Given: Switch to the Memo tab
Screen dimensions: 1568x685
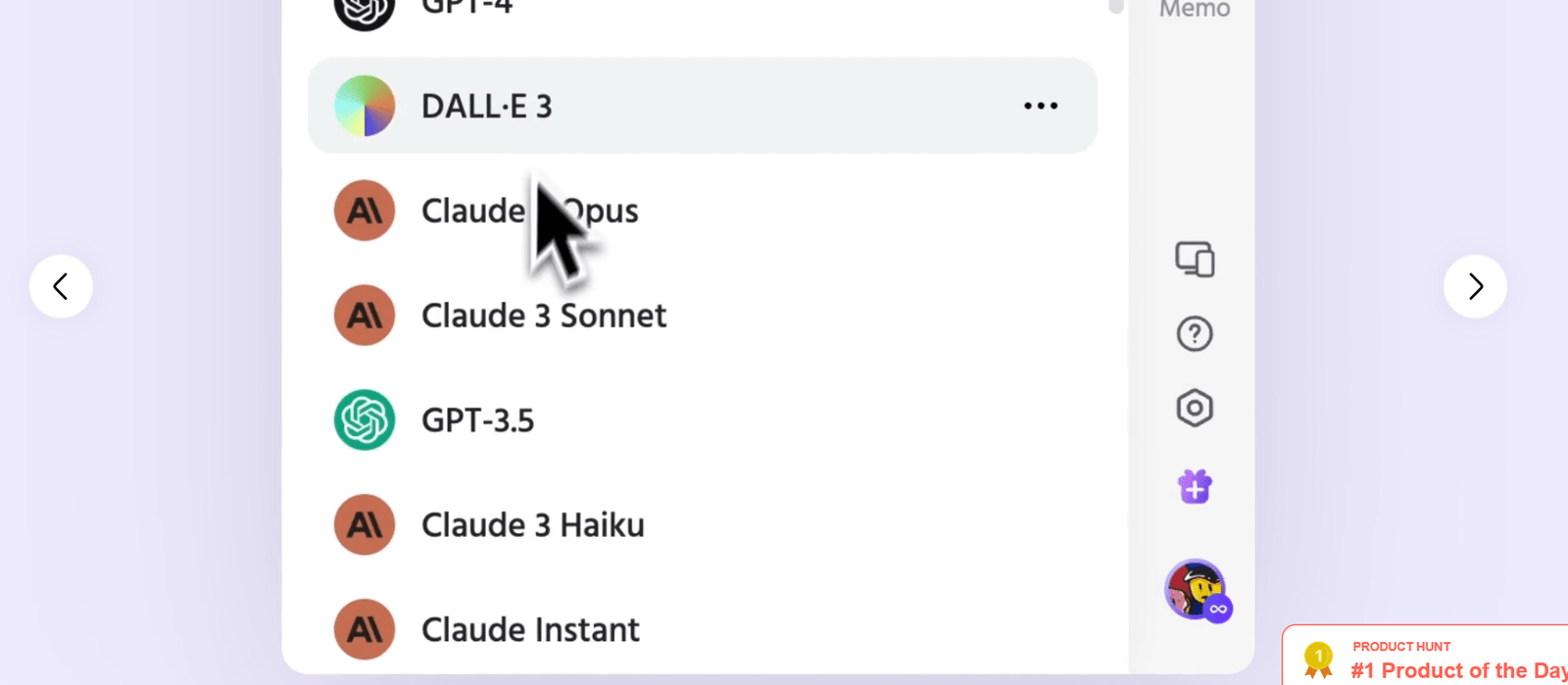Looking at the screenshot, I should (1195, 10).
